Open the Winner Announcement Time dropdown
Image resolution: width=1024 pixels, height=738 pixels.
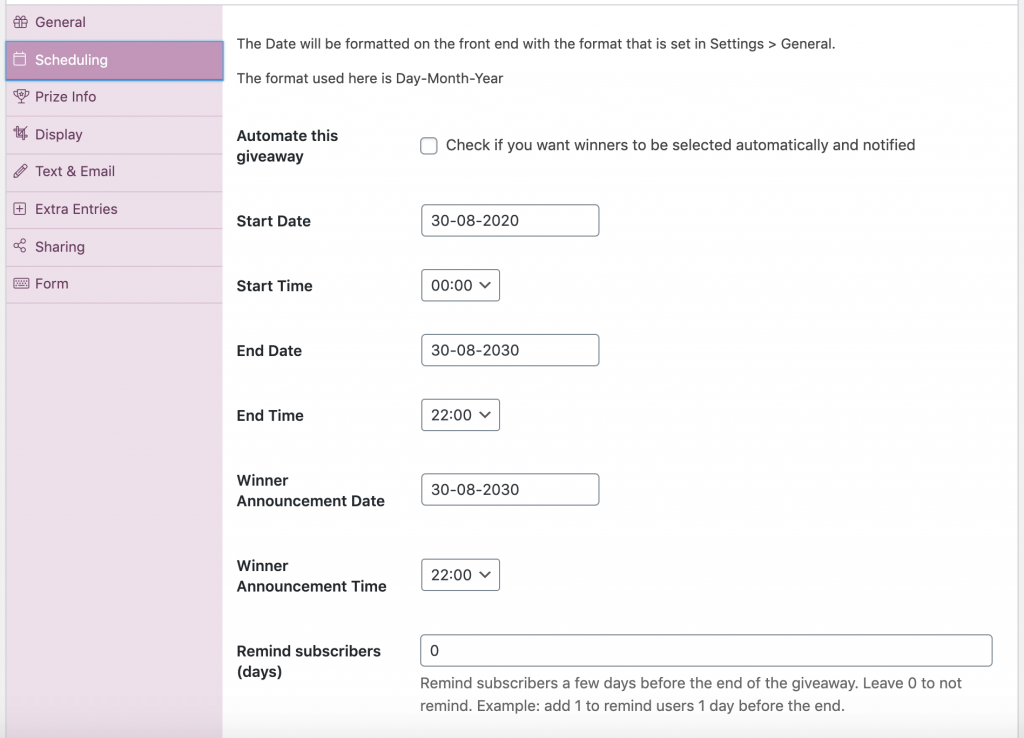[460, 575]
